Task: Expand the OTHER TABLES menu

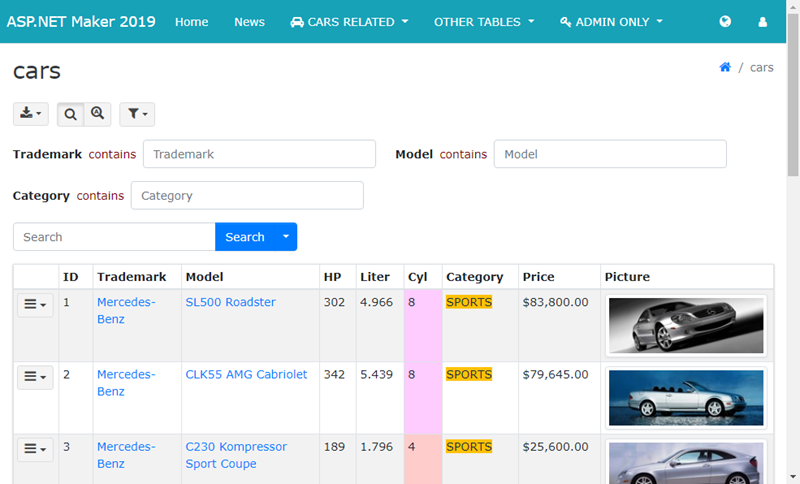Action: click(484, 22)
